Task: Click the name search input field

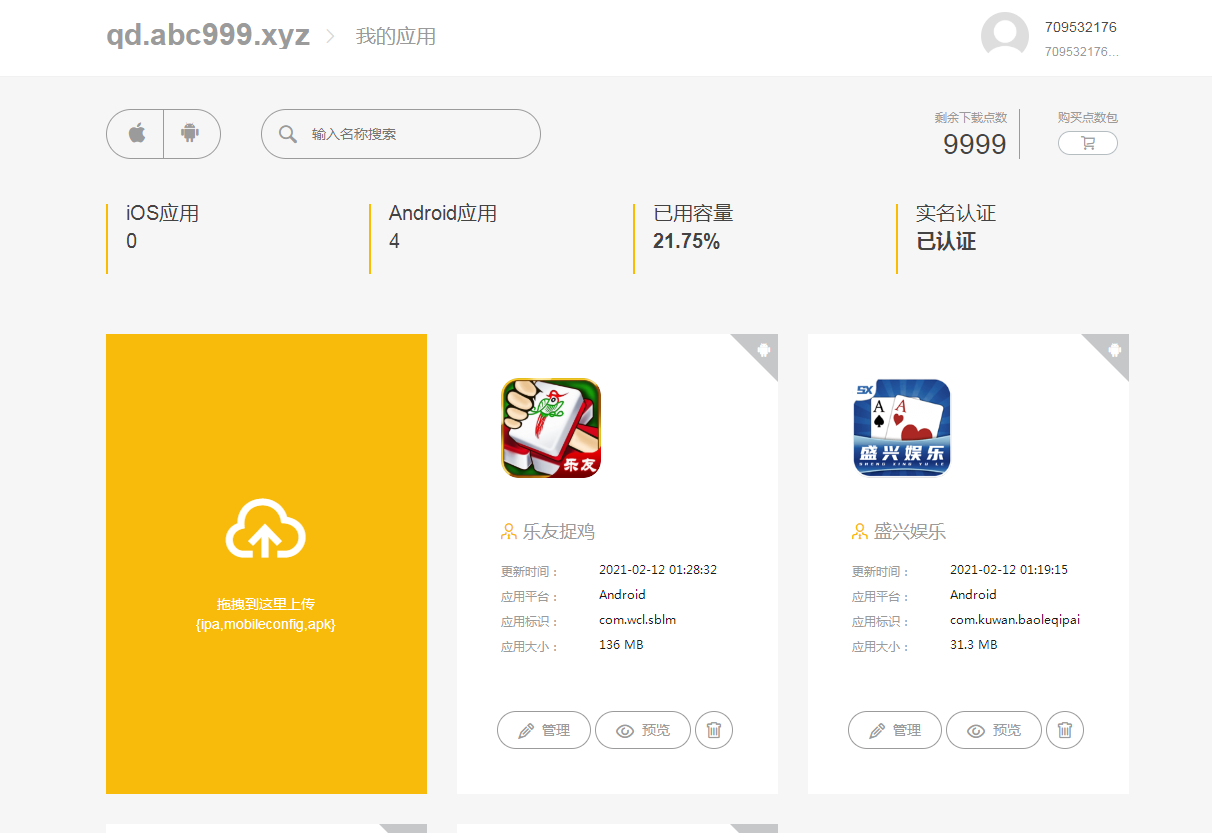Action: tap(415, 134)
